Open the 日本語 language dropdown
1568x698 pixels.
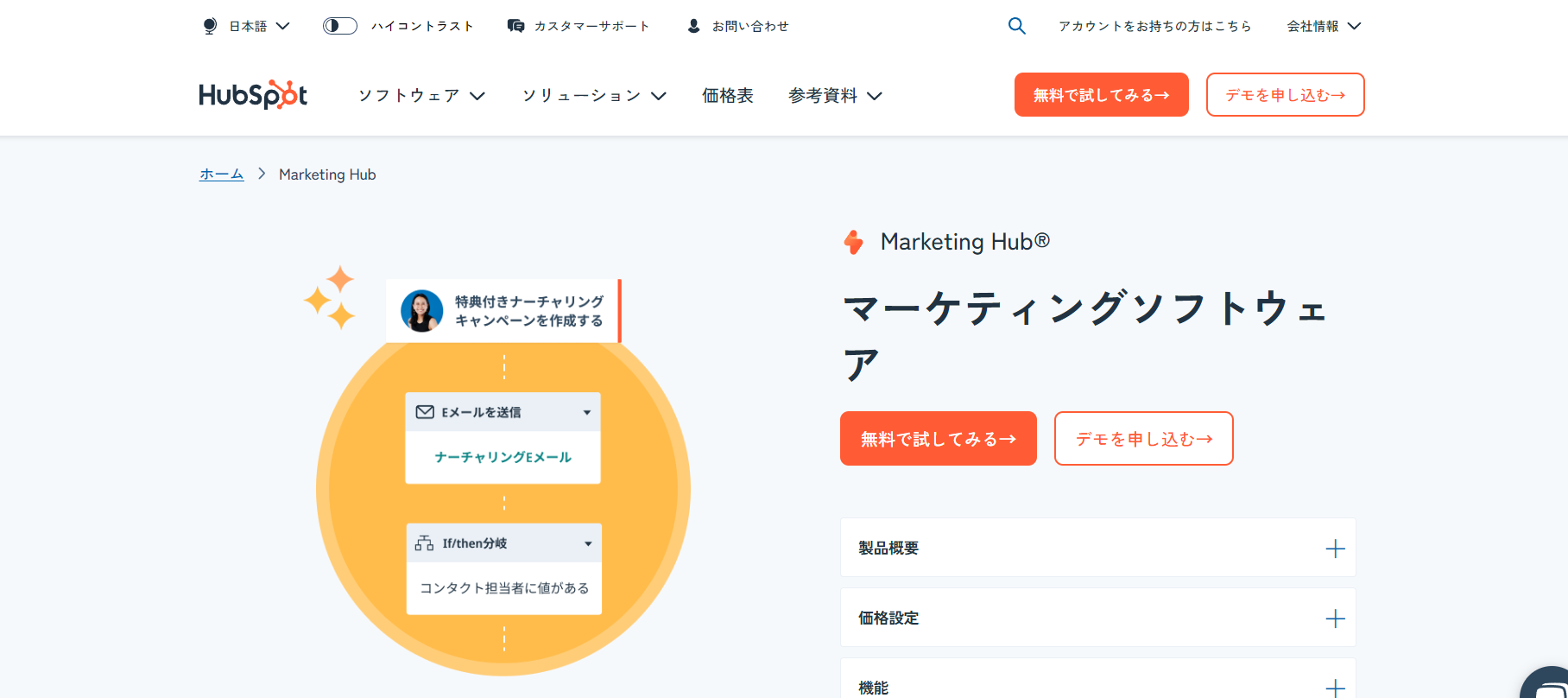258,26
